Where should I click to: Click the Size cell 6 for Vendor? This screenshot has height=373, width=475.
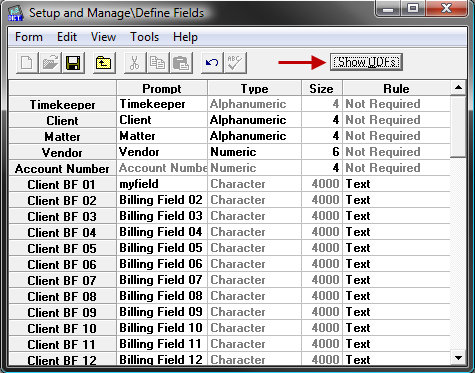(x=322, y=152)
